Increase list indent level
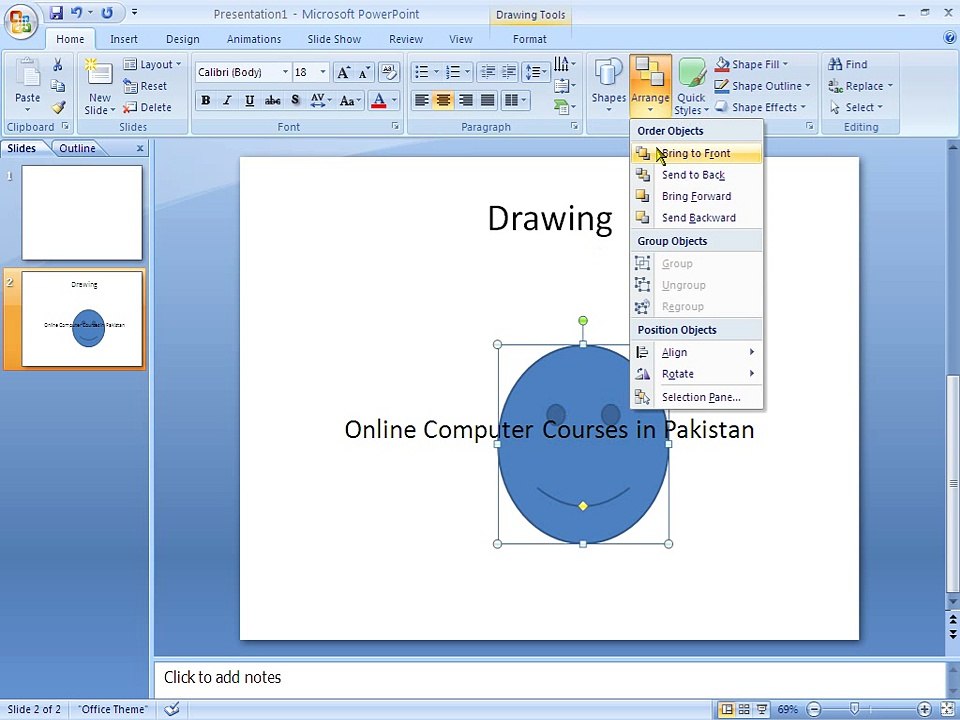Viewport: 960px width, 720px height. pos(509,72)
